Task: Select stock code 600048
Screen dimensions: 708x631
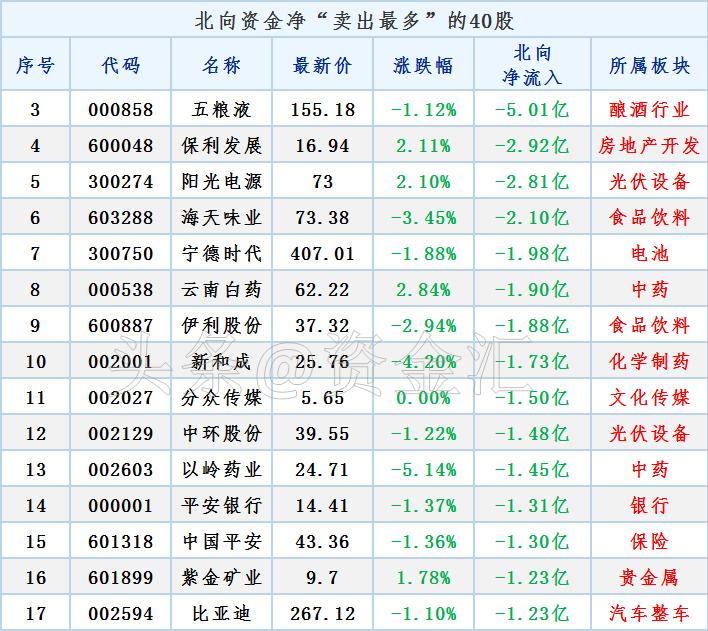Action: (121, 145)
